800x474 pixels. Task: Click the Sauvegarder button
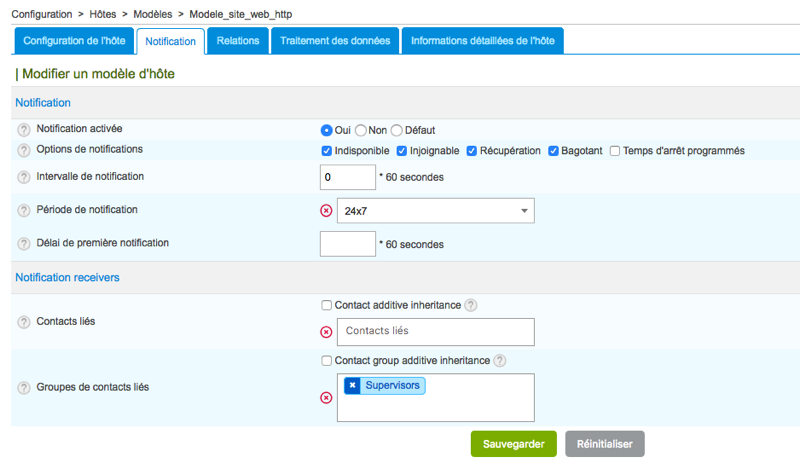coord(513,444)
